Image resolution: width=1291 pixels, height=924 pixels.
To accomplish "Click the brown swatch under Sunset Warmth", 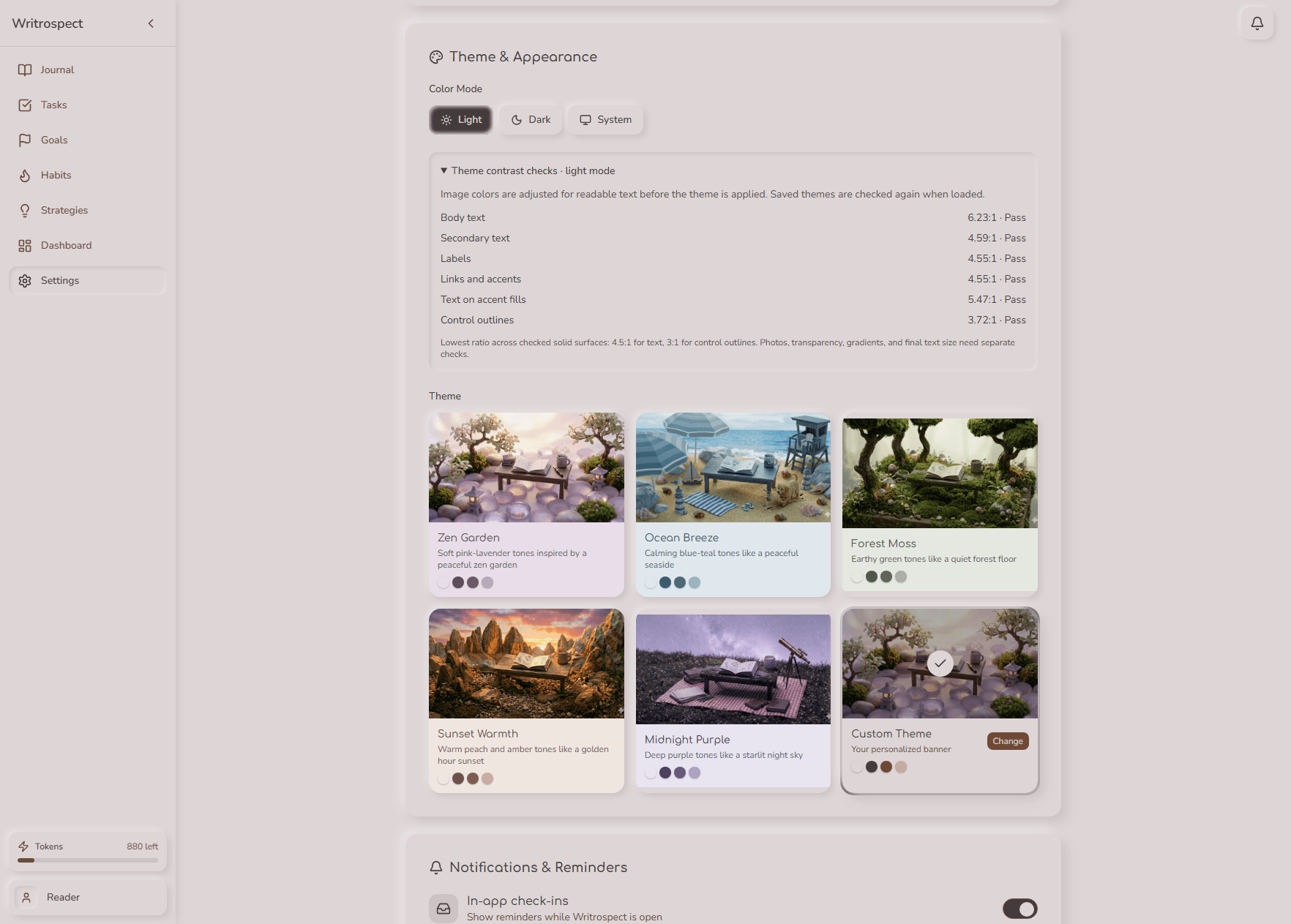I will point(473,778).
